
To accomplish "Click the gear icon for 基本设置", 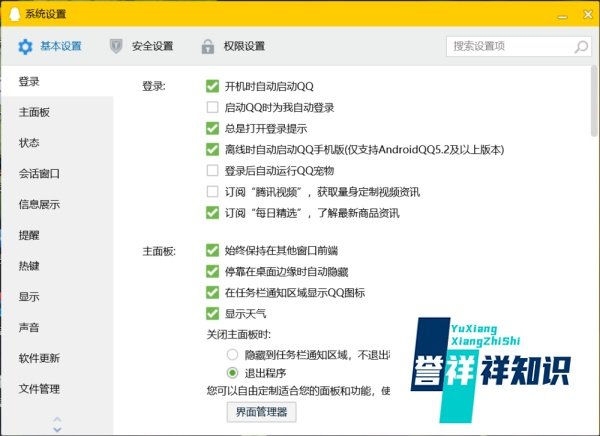I will point(25,47).
